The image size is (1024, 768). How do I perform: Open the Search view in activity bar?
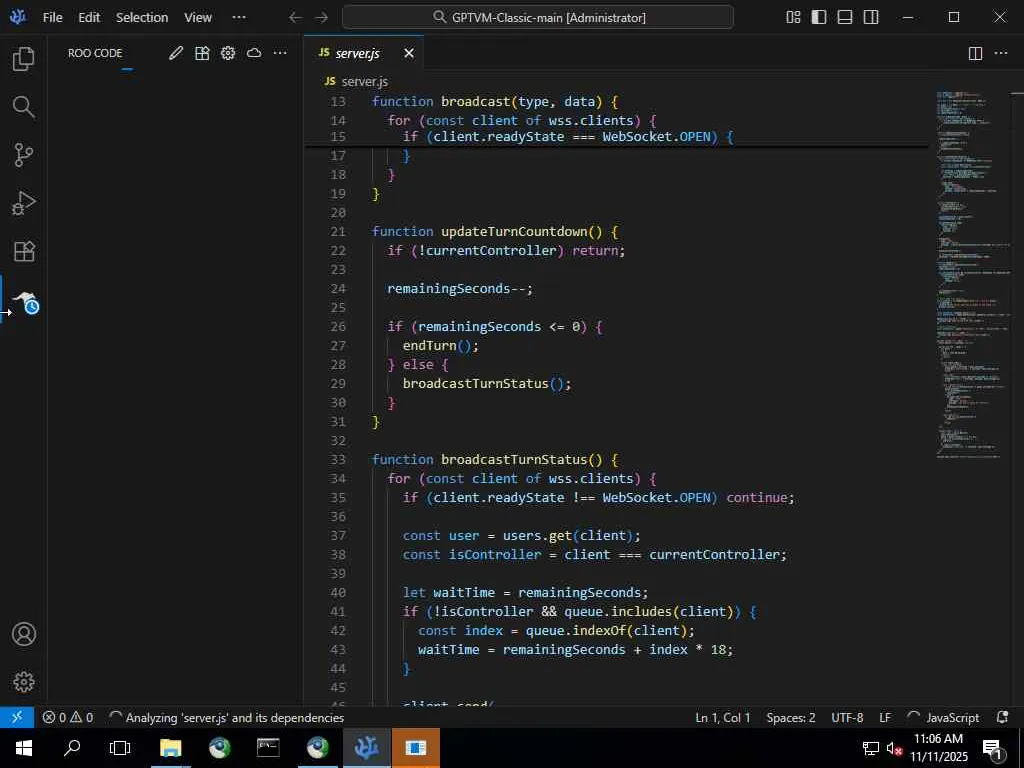pyautogui.click(x=24, y=106)
